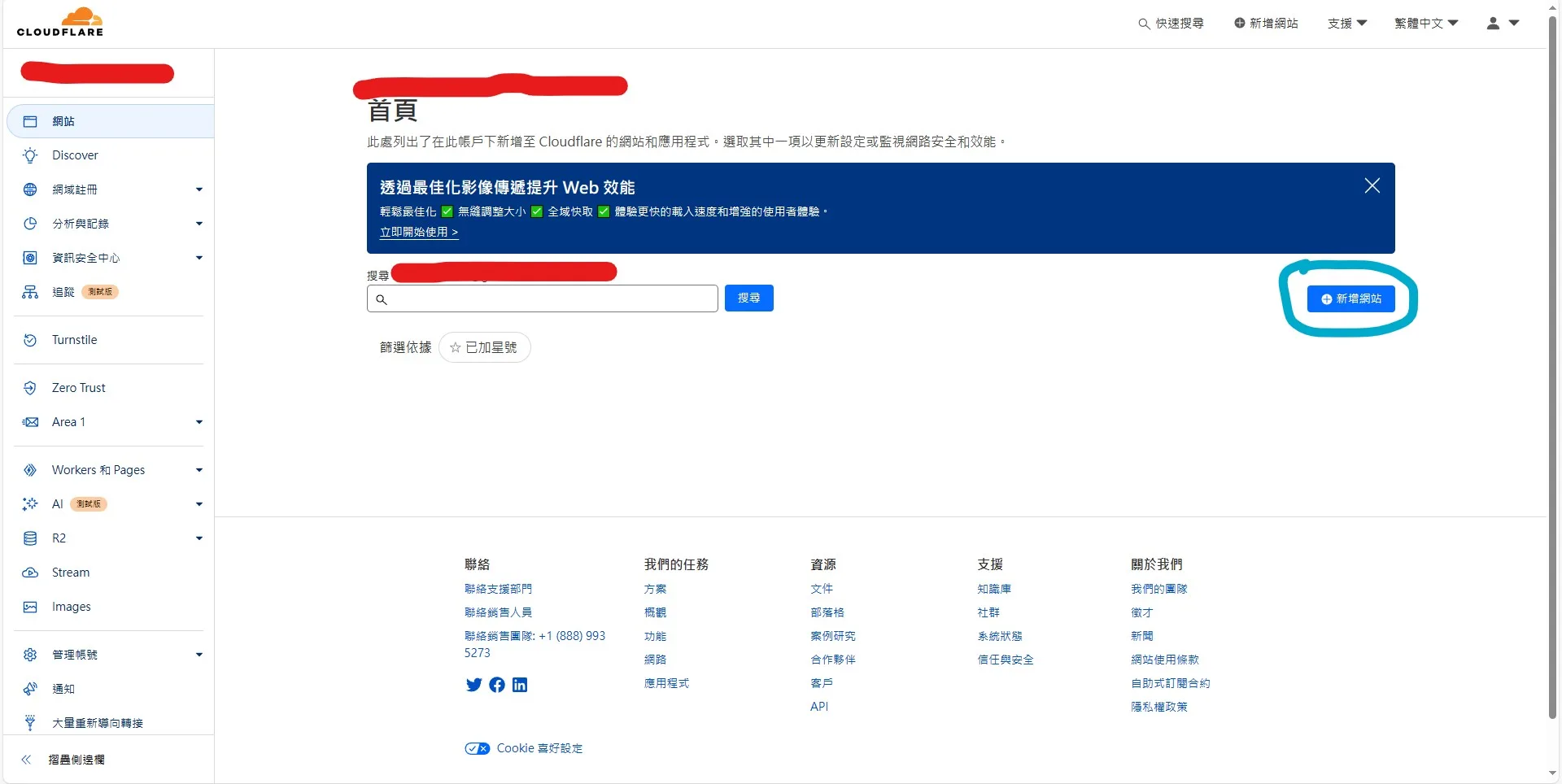Open the 網站 sidebar icon
This screenshot has height=784, width=1562.
pos(30,121)
